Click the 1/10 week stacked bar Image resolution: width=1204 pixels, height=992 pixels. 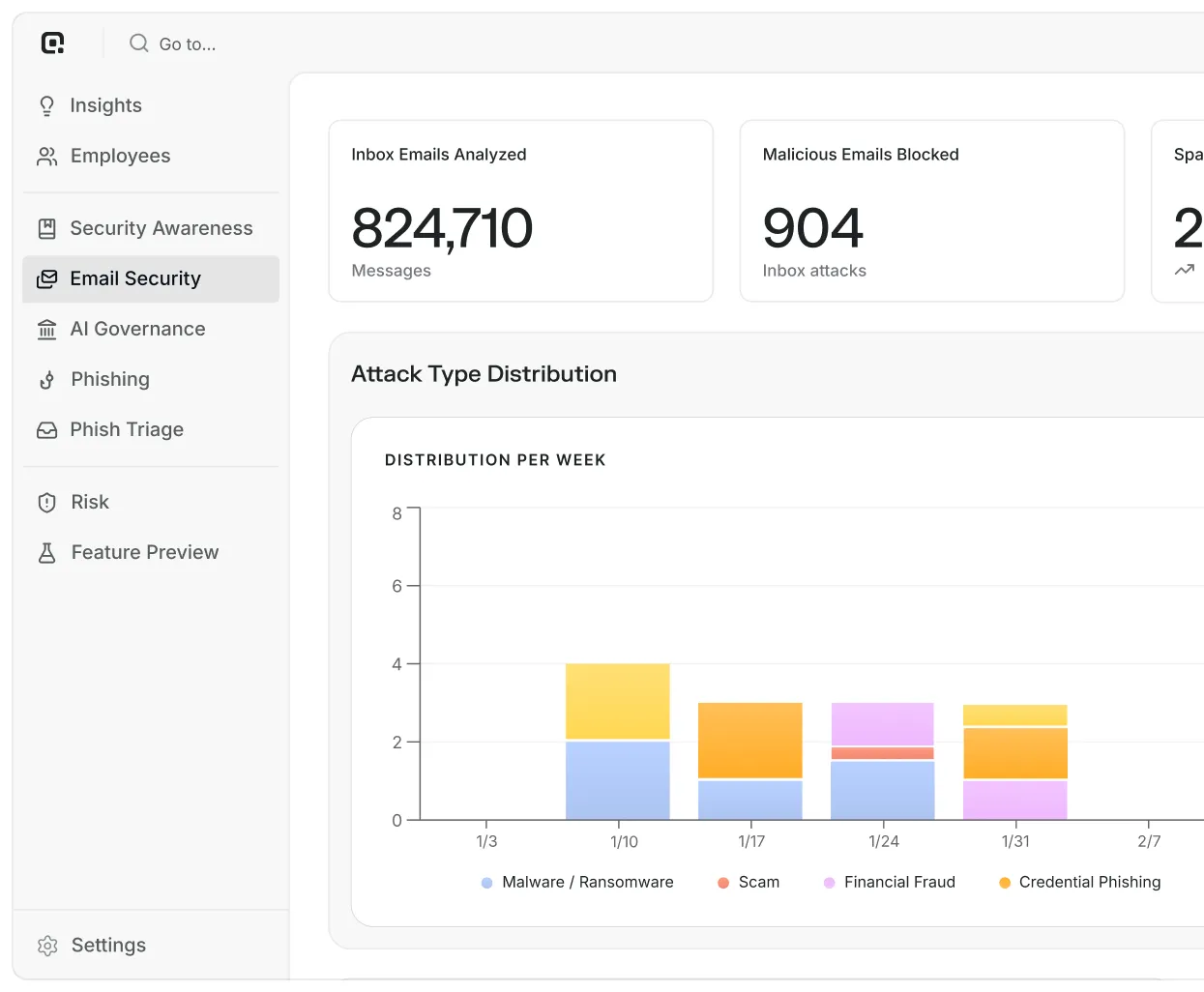(x=618, y=742)
